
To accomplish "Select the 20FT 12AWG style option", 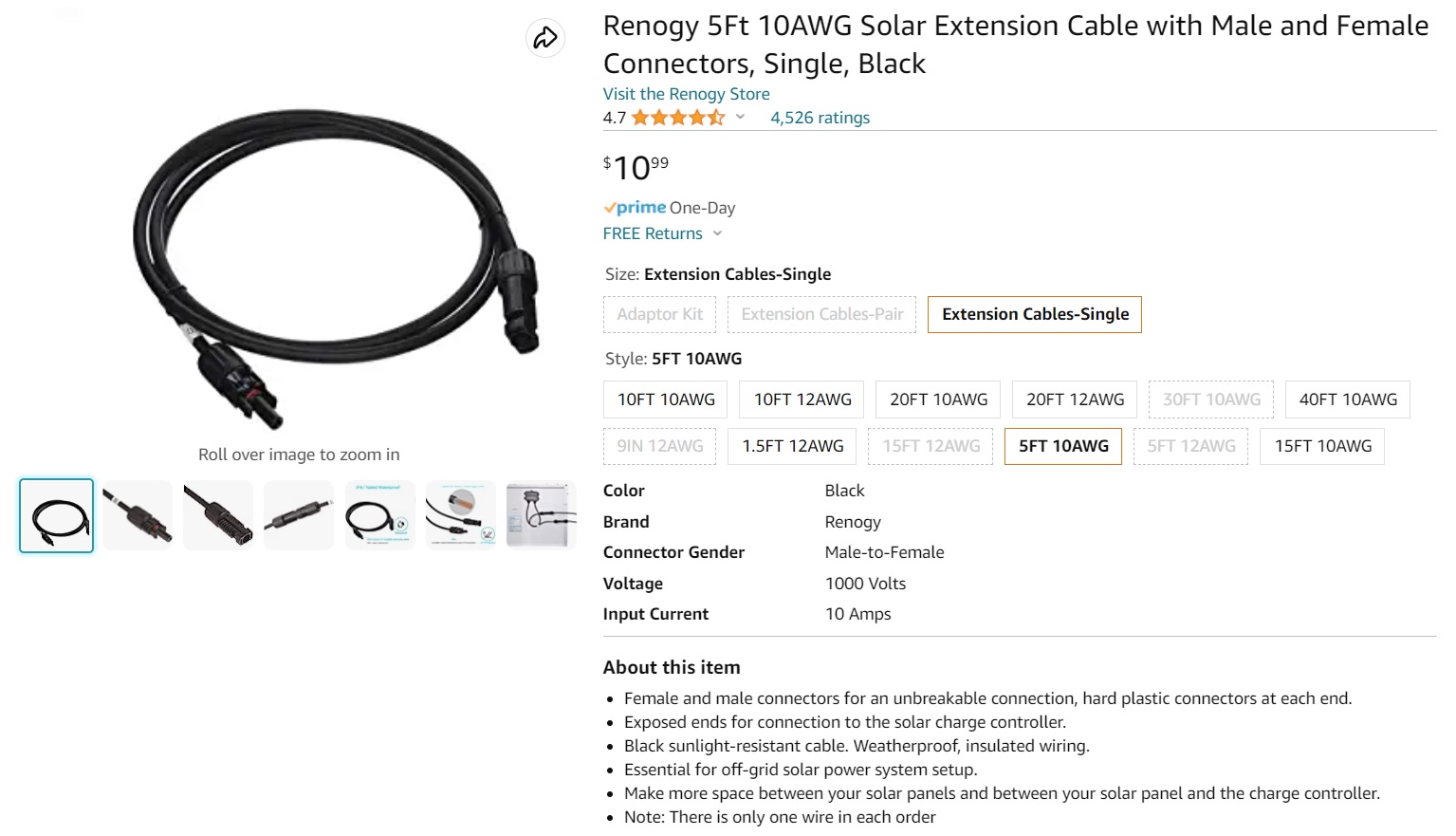I will pos(1075,399).
